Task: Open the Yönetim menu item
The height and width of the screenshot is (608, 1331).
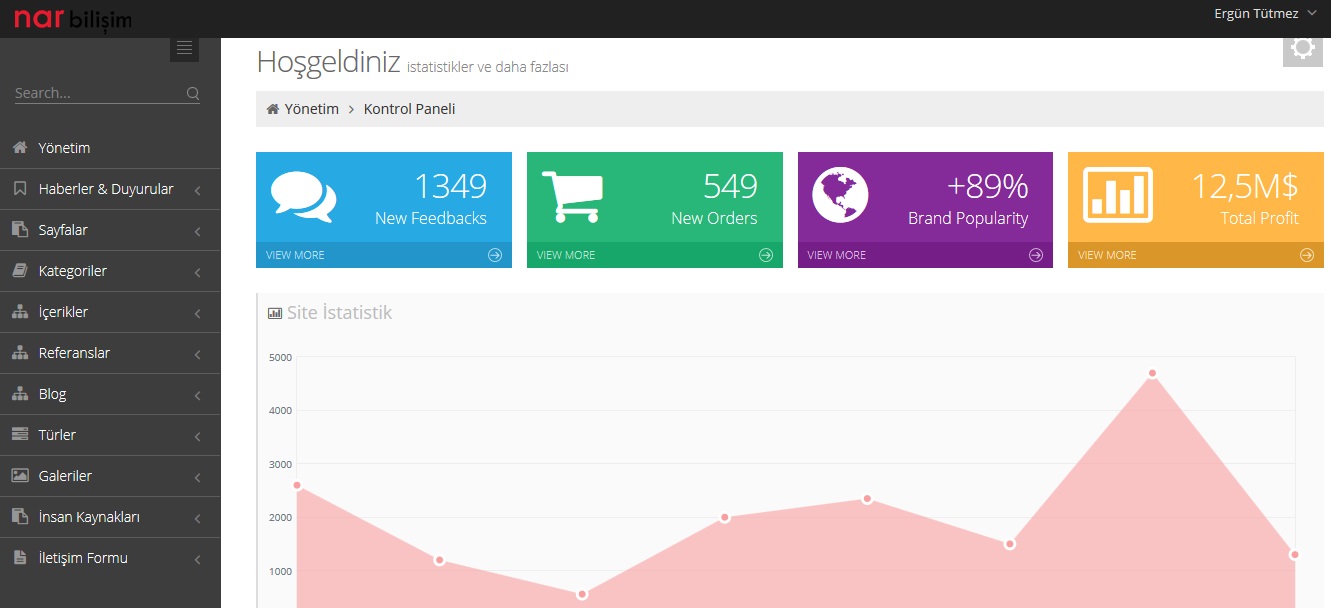Action: click(x=110, y=148)
